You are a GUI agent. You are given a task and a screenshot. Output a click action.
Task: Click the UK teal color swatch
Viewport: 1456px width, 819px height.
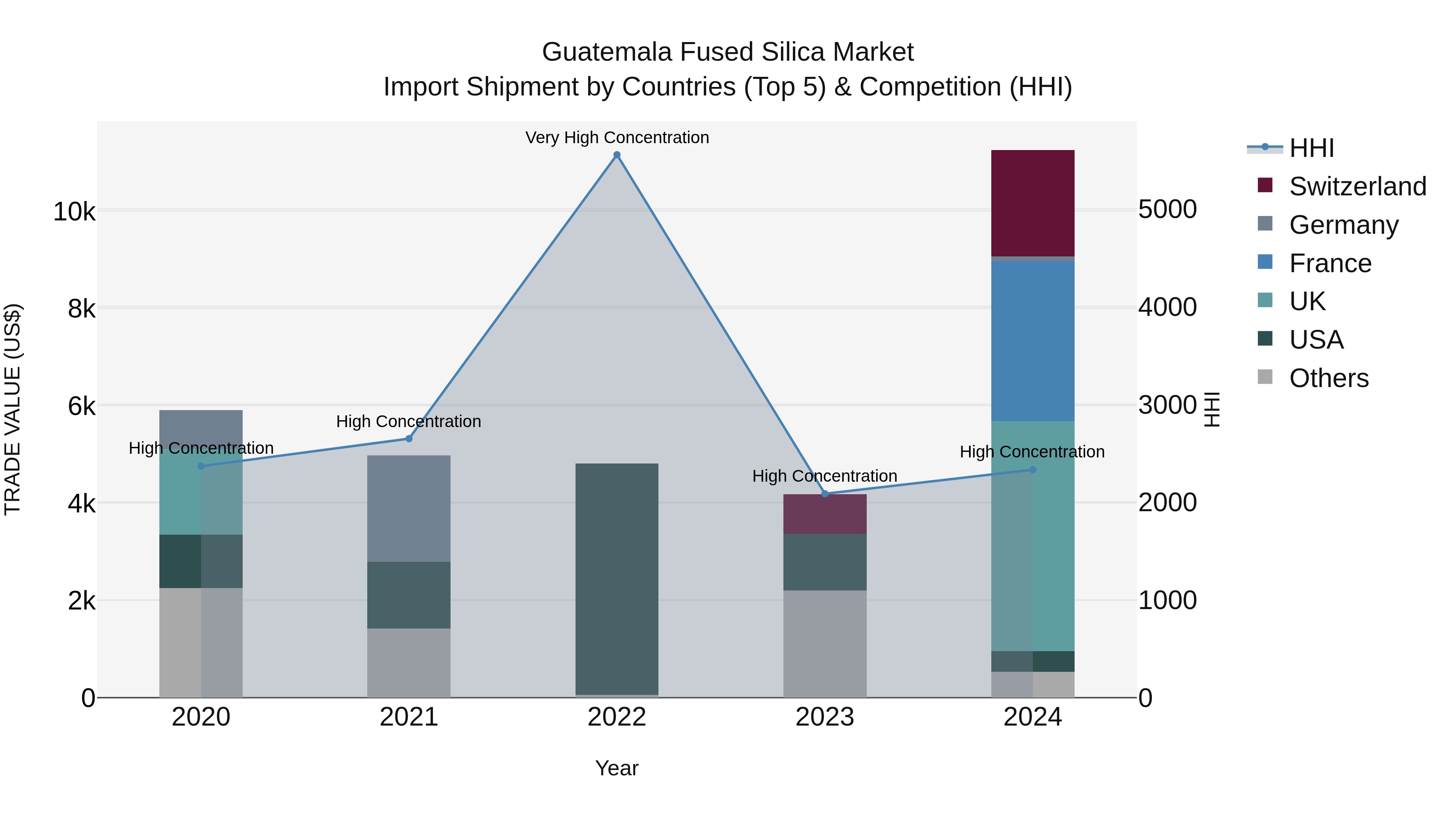1265,300
